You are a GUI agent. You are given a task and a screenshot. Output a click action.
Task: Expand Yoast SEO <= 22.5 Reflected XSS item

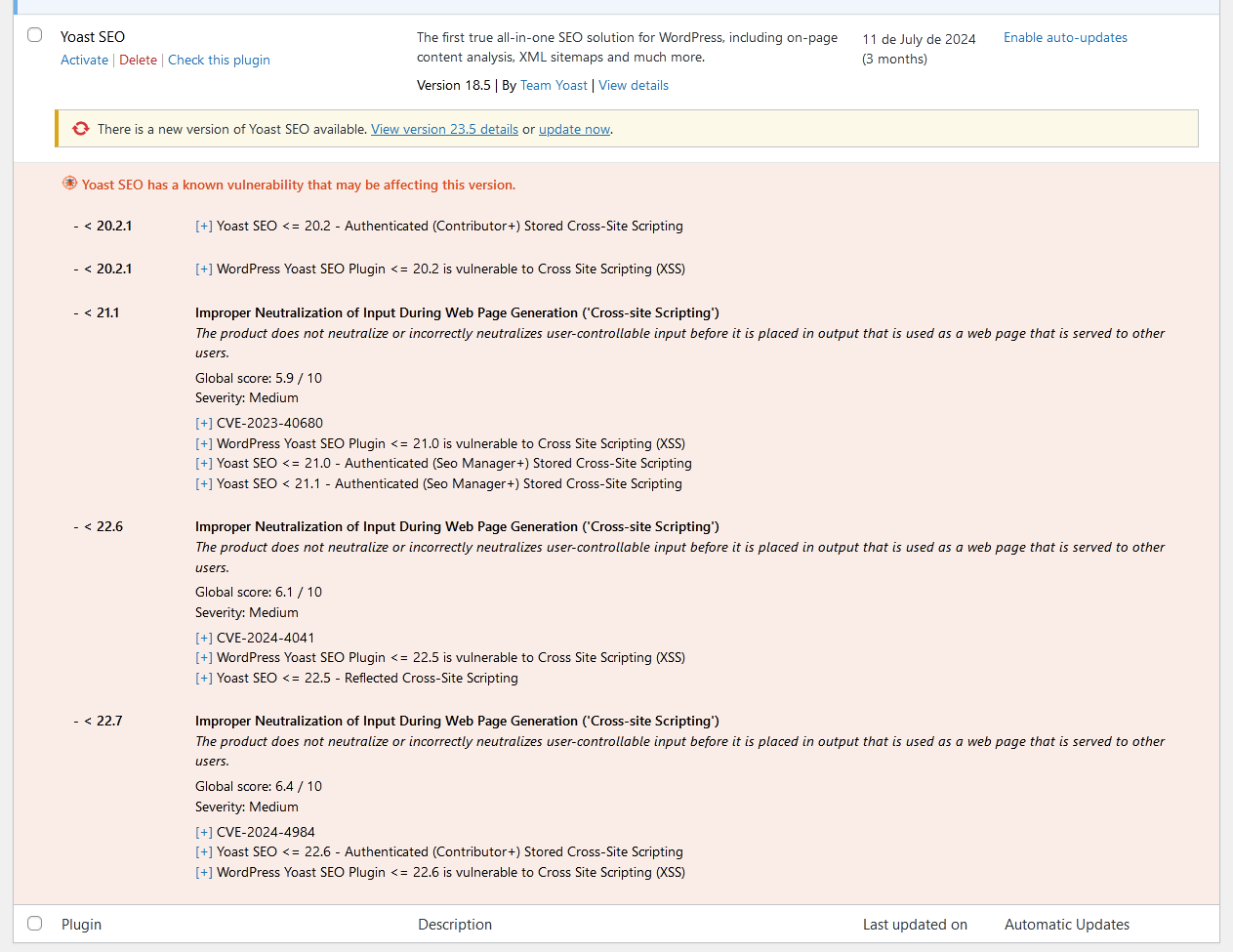[x=204, y=679]
